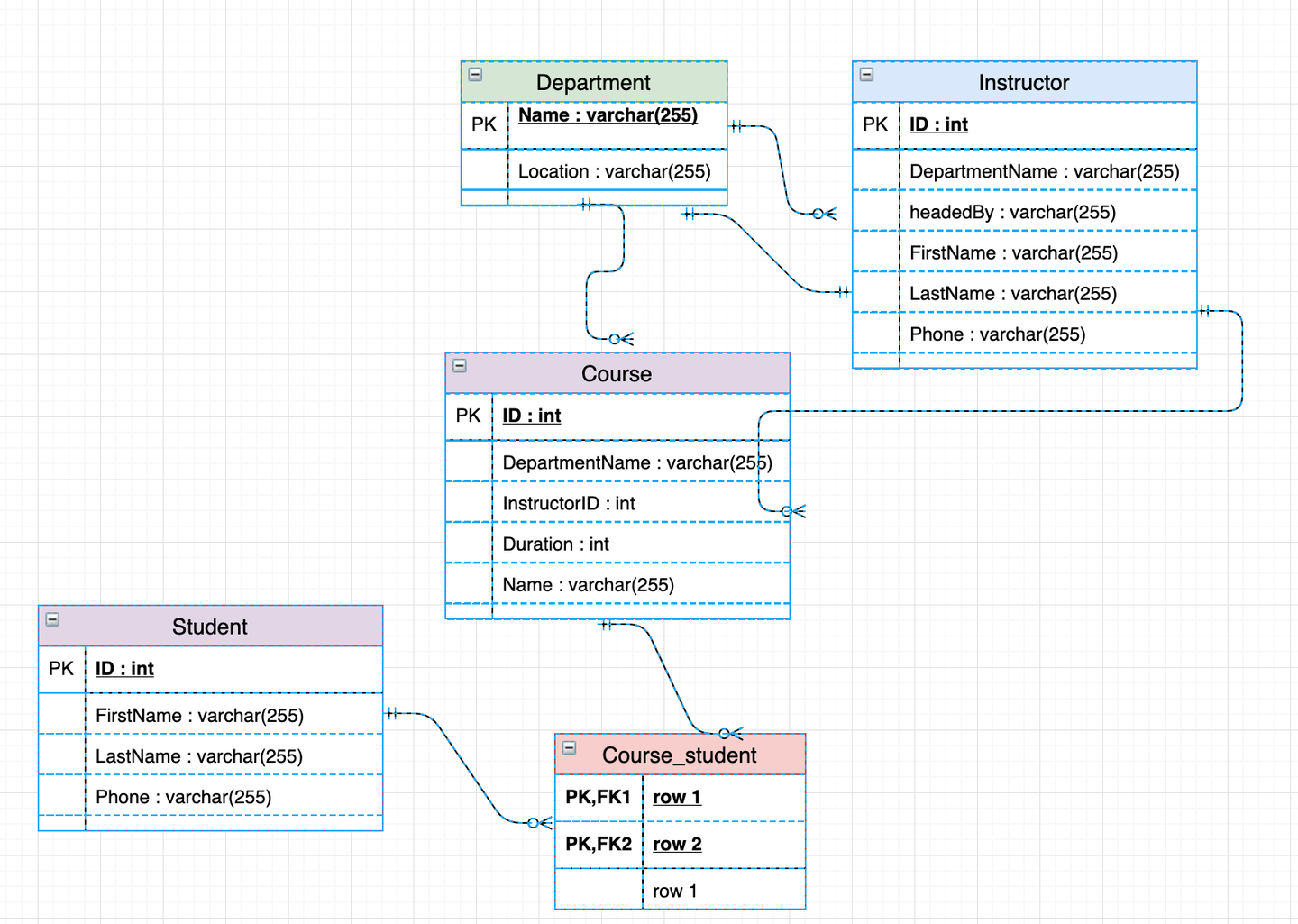Select Instructor ID : int row
Viewport: 1298px width, 924px height.
1025,125
